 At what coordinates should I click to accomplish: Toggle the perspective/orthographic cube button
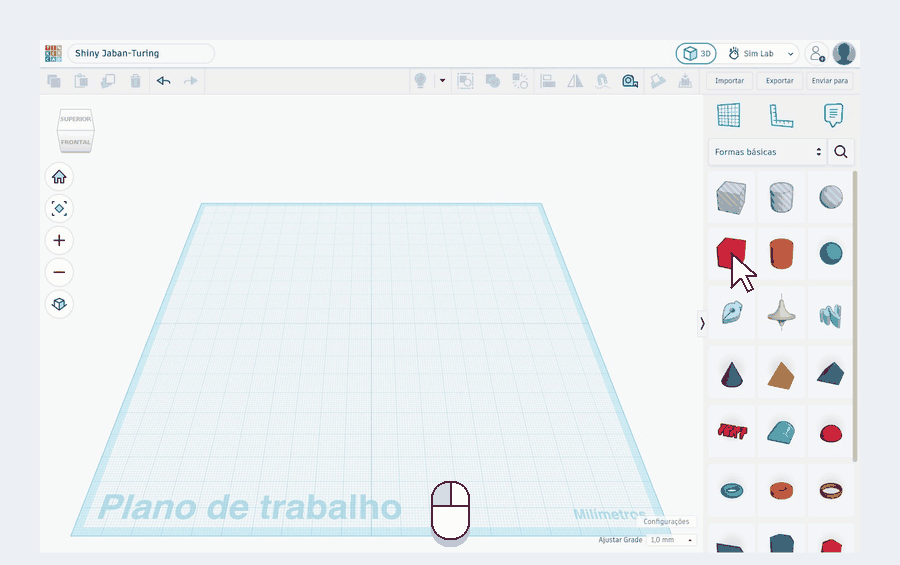click(x=59, y=304)
